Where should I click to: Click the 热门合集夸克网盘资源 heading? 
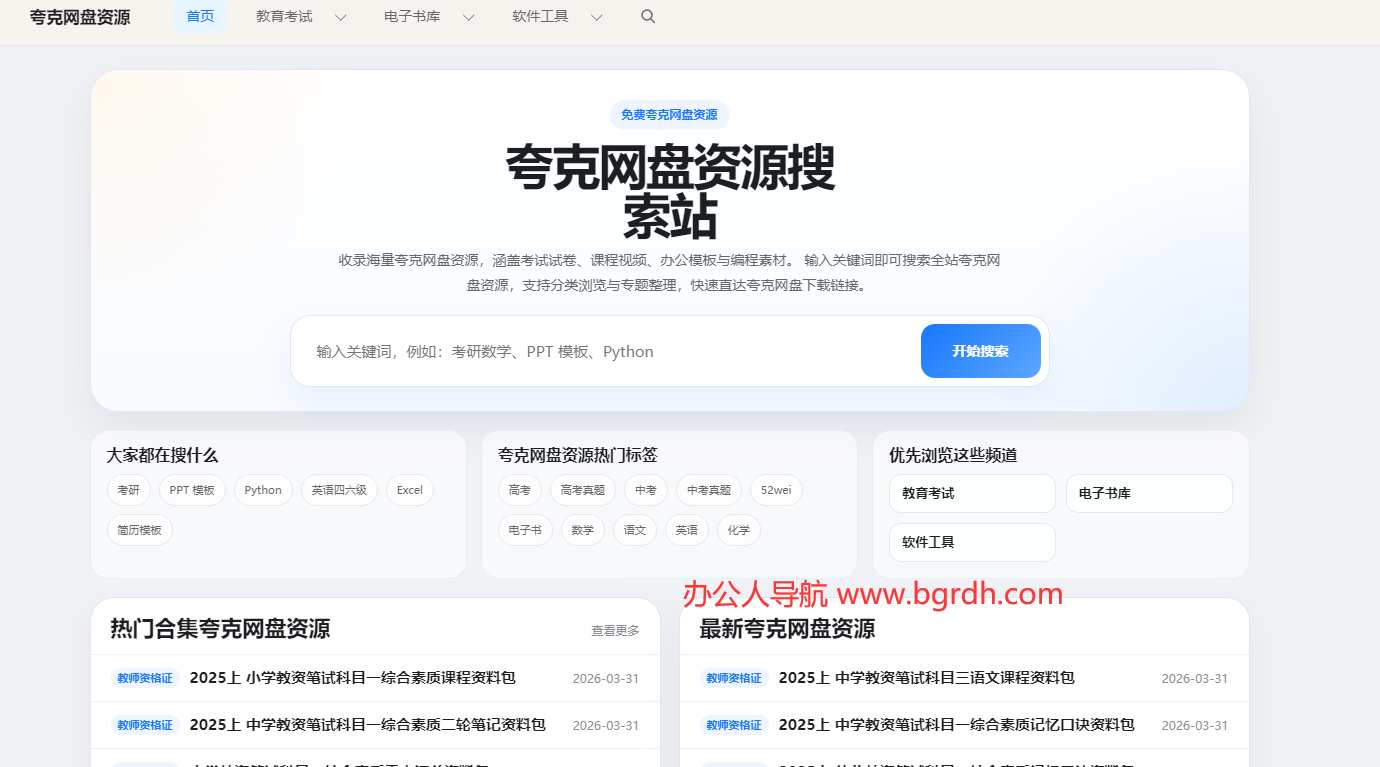220,628
